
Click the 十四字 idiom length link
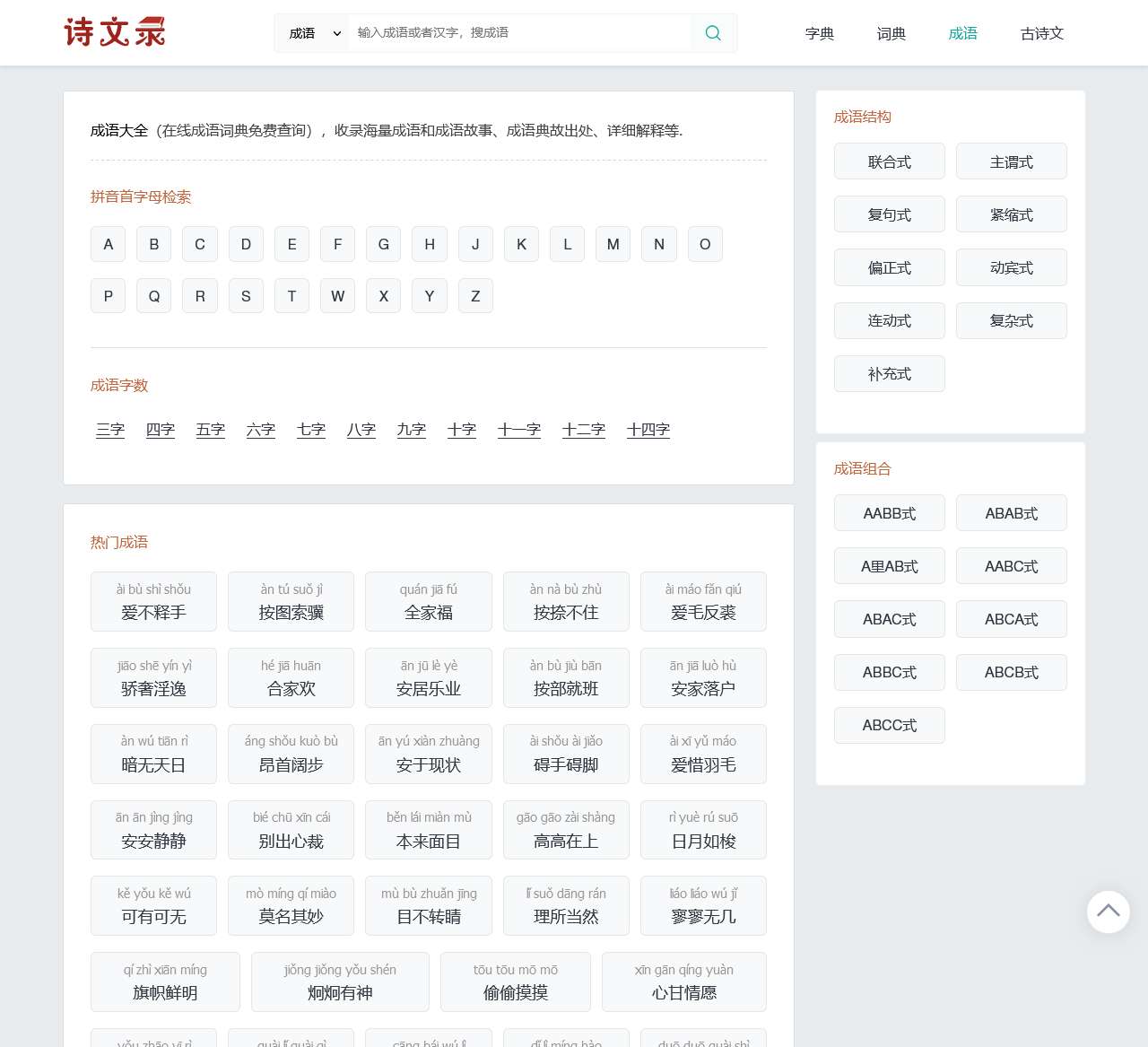pyautogui.click(x=648, y=430)
